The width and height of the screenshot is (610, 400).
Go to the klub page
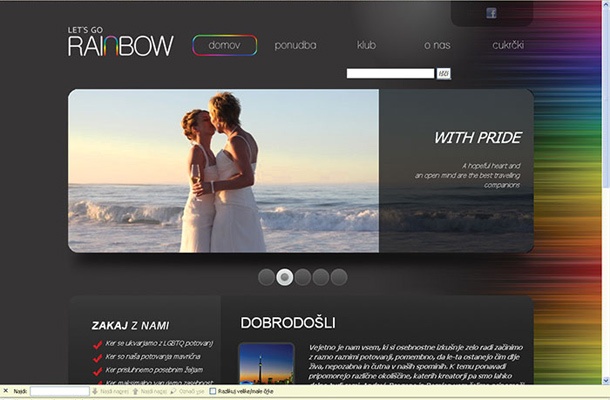(x=366, y=45)
